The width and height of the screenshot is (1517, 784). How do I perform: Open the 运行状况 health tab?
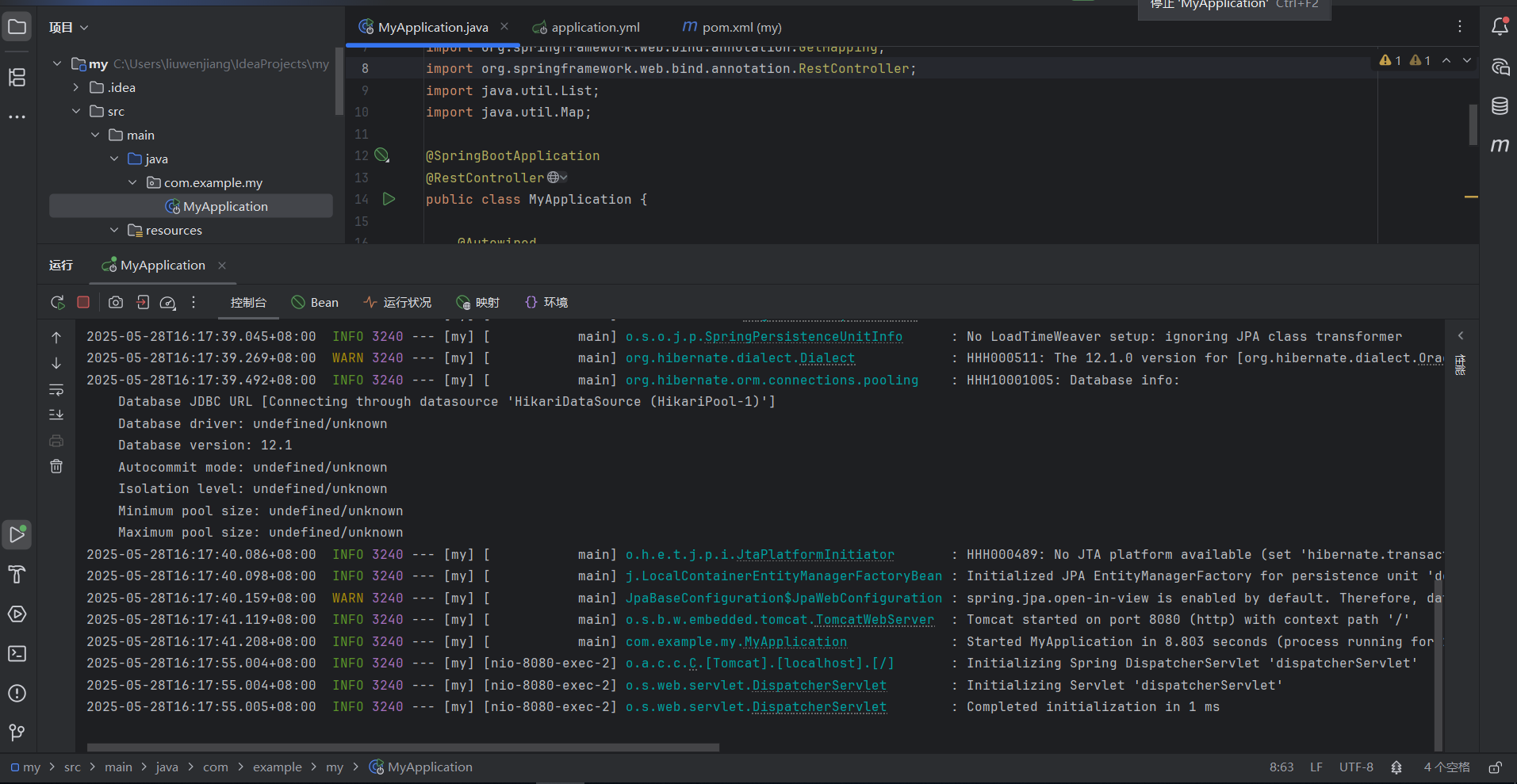[397, 302]
